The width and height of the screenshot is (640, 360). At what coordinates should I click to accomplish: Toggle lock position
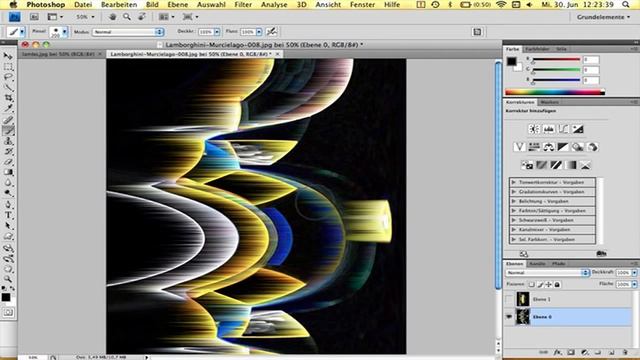click(549, 284)
